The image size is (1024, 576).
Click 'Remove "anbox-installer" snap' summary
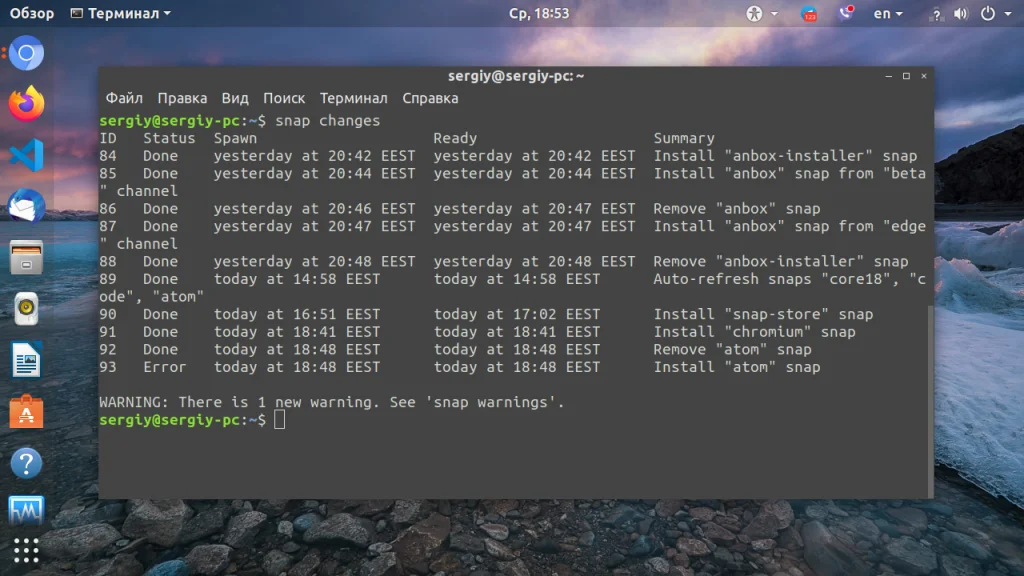[x=781, y=261]
